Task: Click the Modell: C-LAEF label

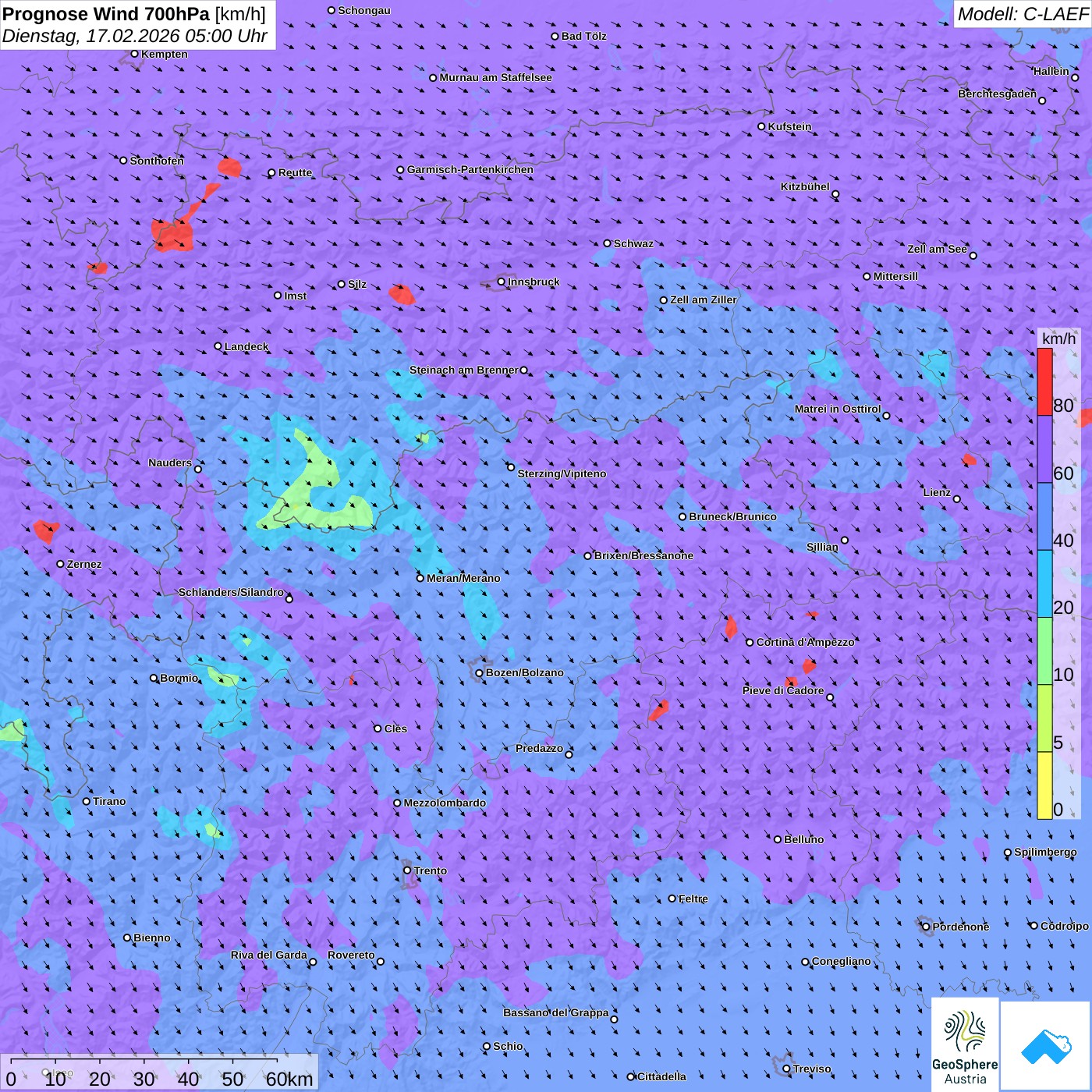Action: pos(1023,13)
